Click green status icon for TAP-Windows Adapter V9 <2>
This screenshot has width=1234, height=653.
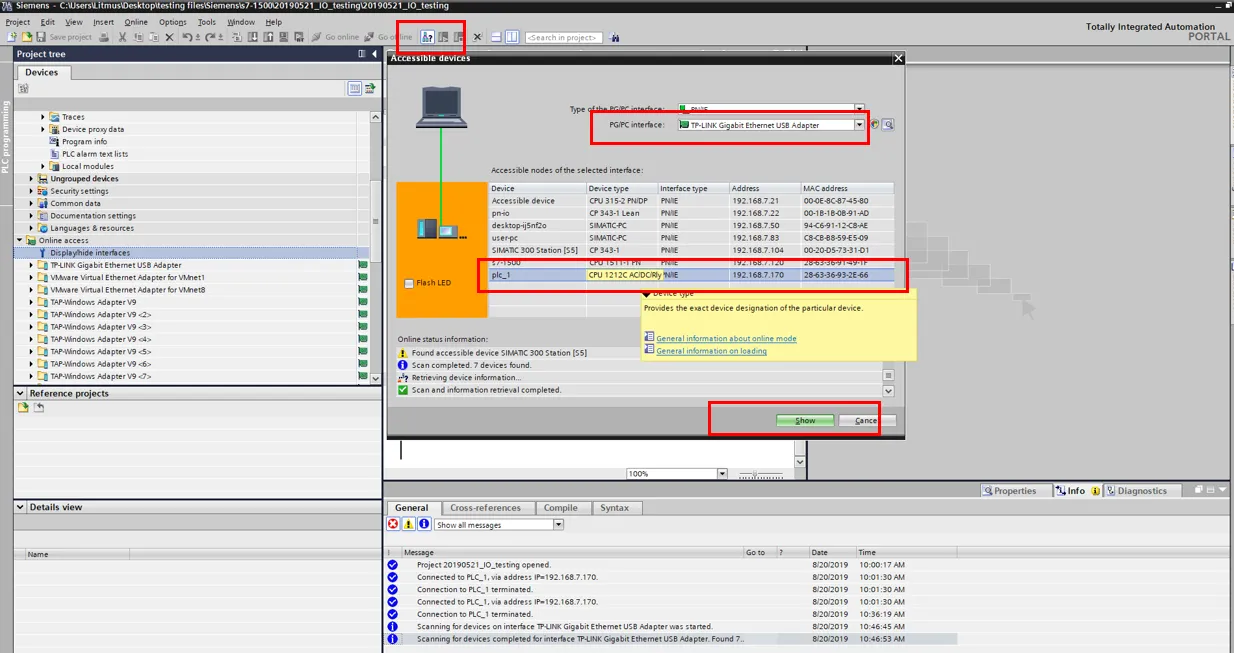pyautogui.click(x=363, y=314)
